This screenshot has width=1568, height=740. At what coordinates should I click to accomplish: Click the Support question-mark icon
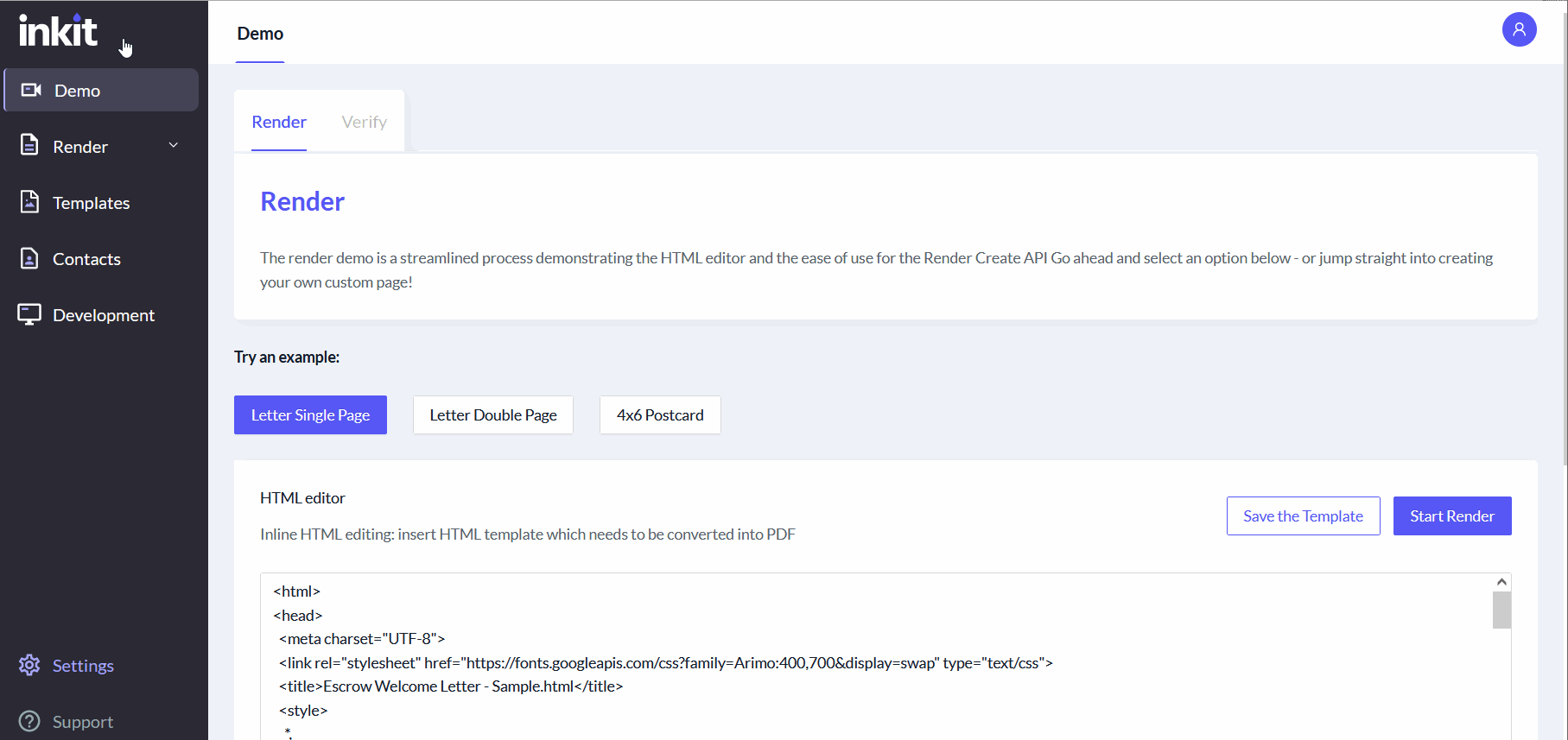coord(29,721)
